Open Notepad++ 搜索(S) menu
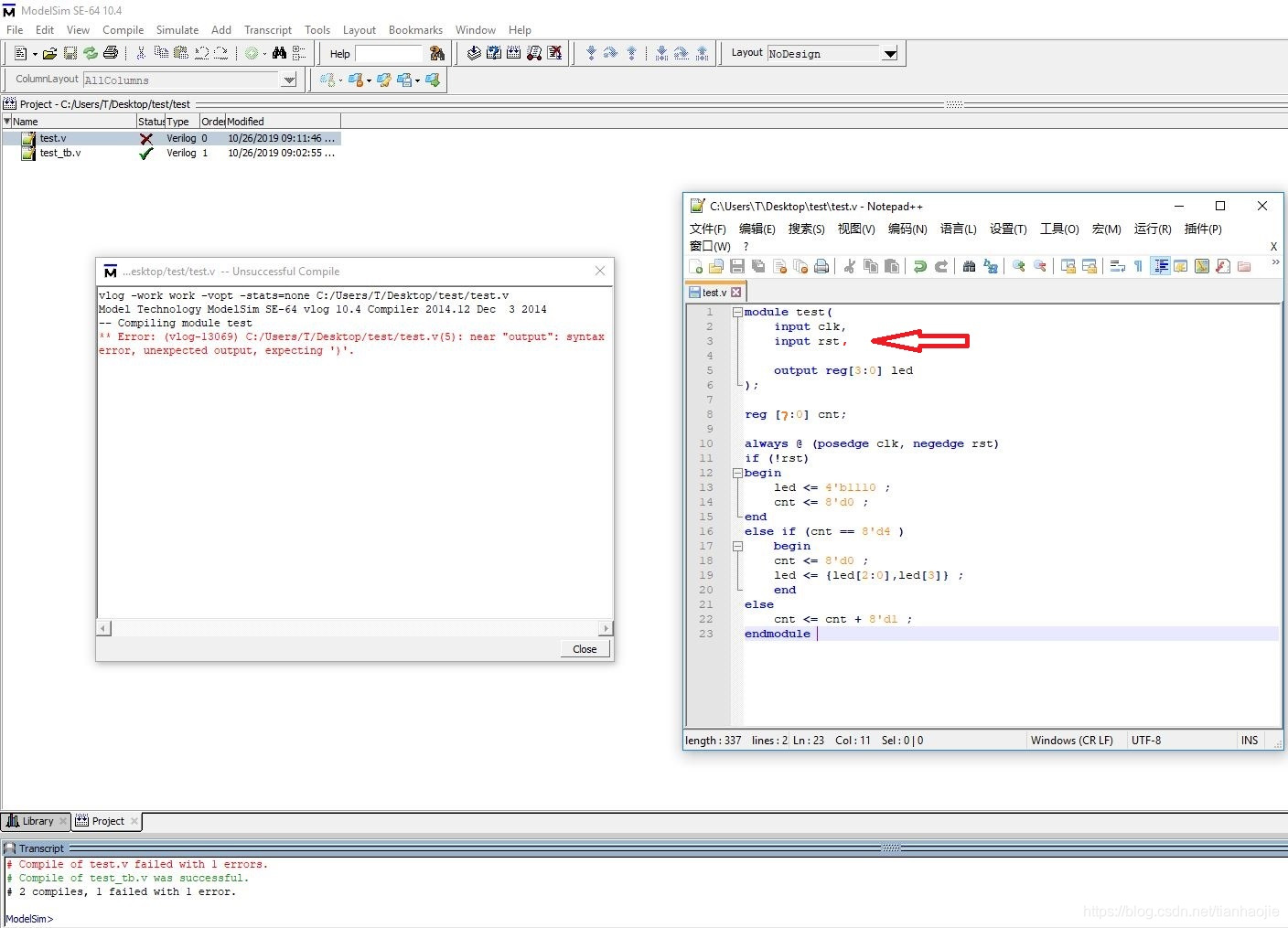The height and width of the screenshot is (928, 1288). click(x=806, y=229)
